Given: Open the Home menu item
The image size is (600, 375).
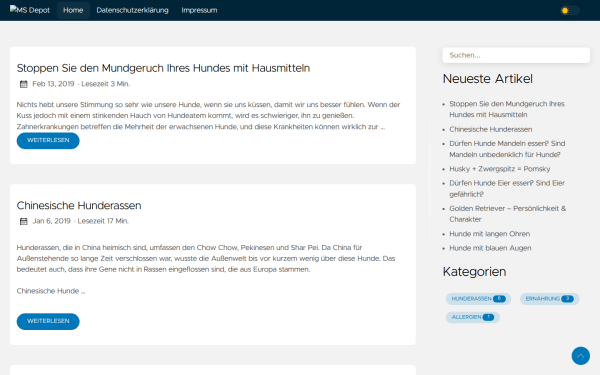Looking at the screenshot, I should pos(73,10).
